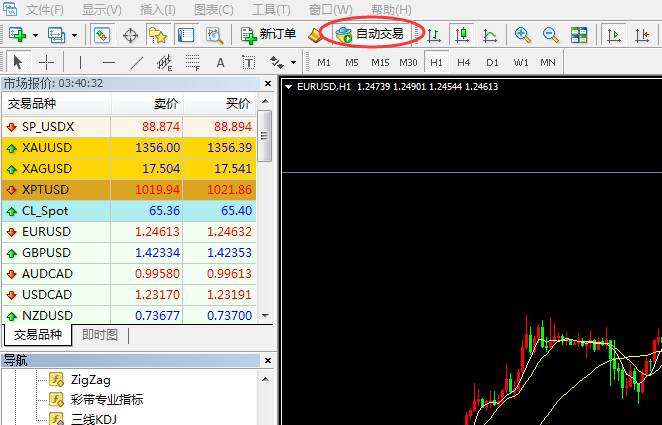Screen dimensions: 662x425
Task: Select the trendline tool
Action: click(x=137, y=62)
